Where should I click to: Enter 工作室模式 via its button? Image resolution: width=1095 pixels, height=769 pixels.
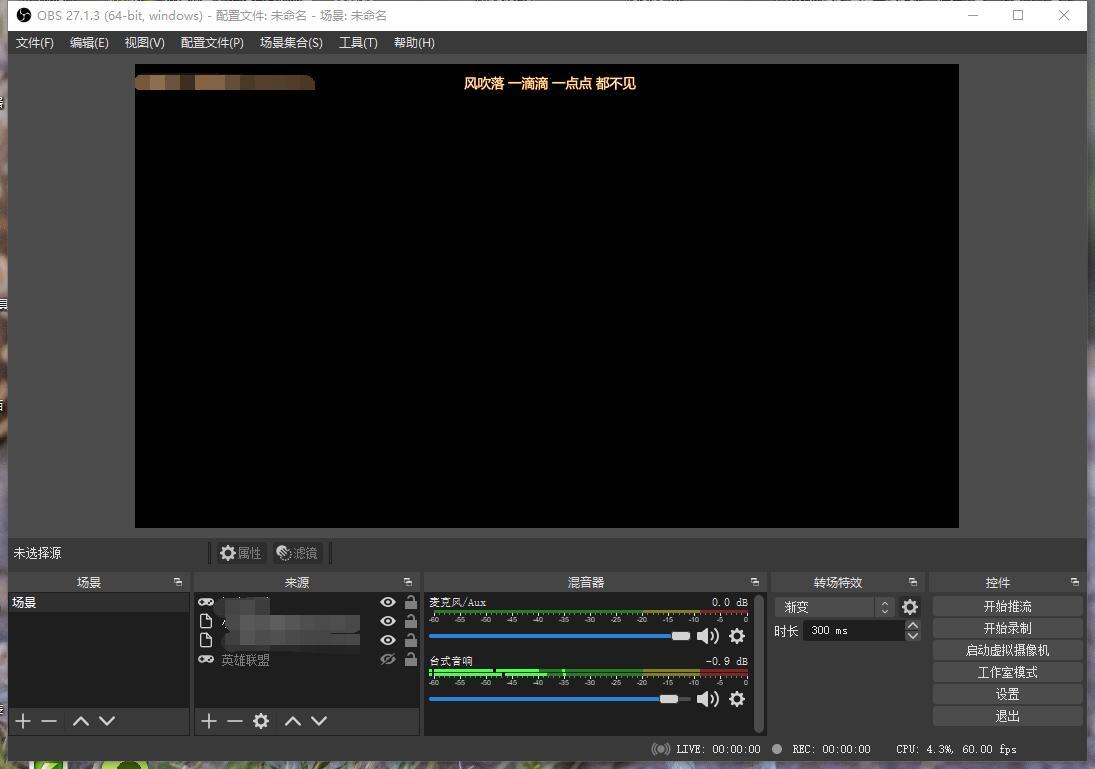(x=1007, y=671)
